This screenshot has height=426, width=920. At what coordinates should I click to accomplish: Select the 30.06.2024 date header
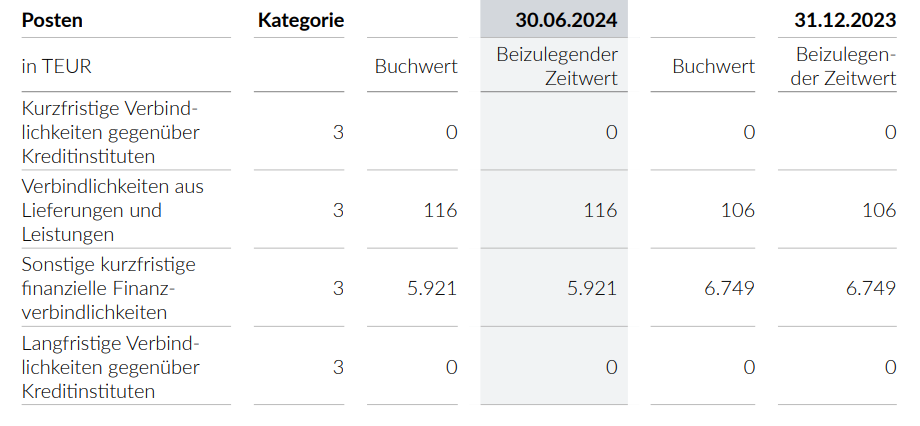tap(566, 19)
